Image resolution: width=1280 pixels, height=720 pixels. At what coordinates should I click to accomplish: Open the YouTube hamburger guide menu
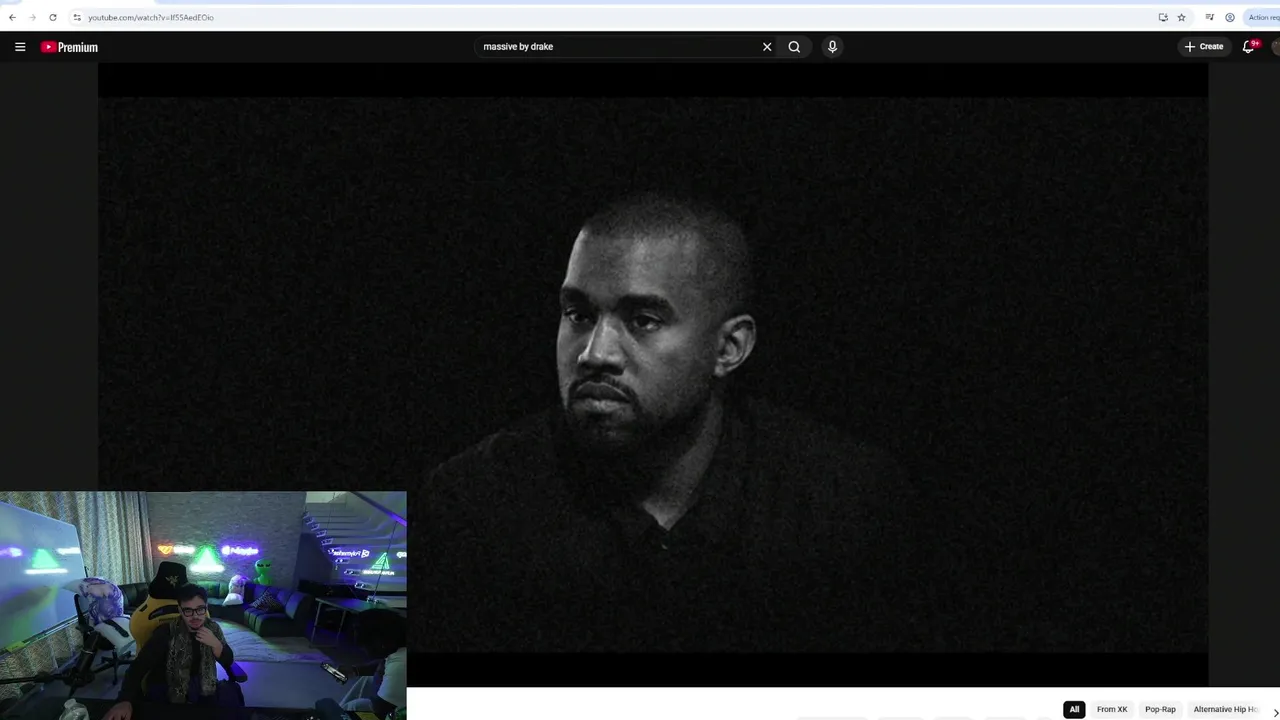(x=20, y=47)
